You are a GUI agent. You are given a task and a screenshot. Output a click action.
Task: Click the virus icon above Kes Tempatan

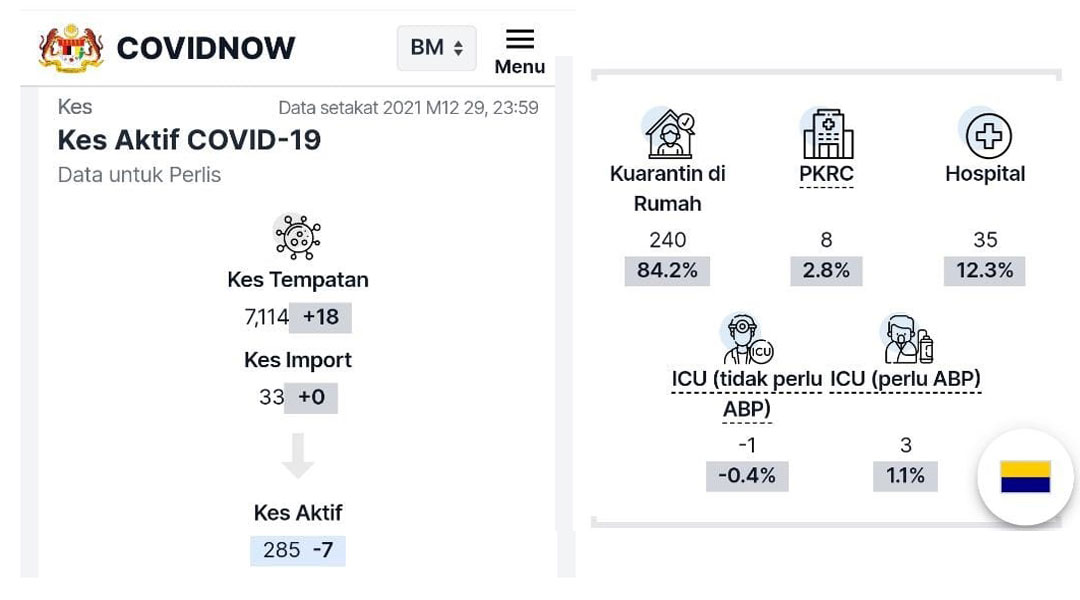[x=298, y=237]
